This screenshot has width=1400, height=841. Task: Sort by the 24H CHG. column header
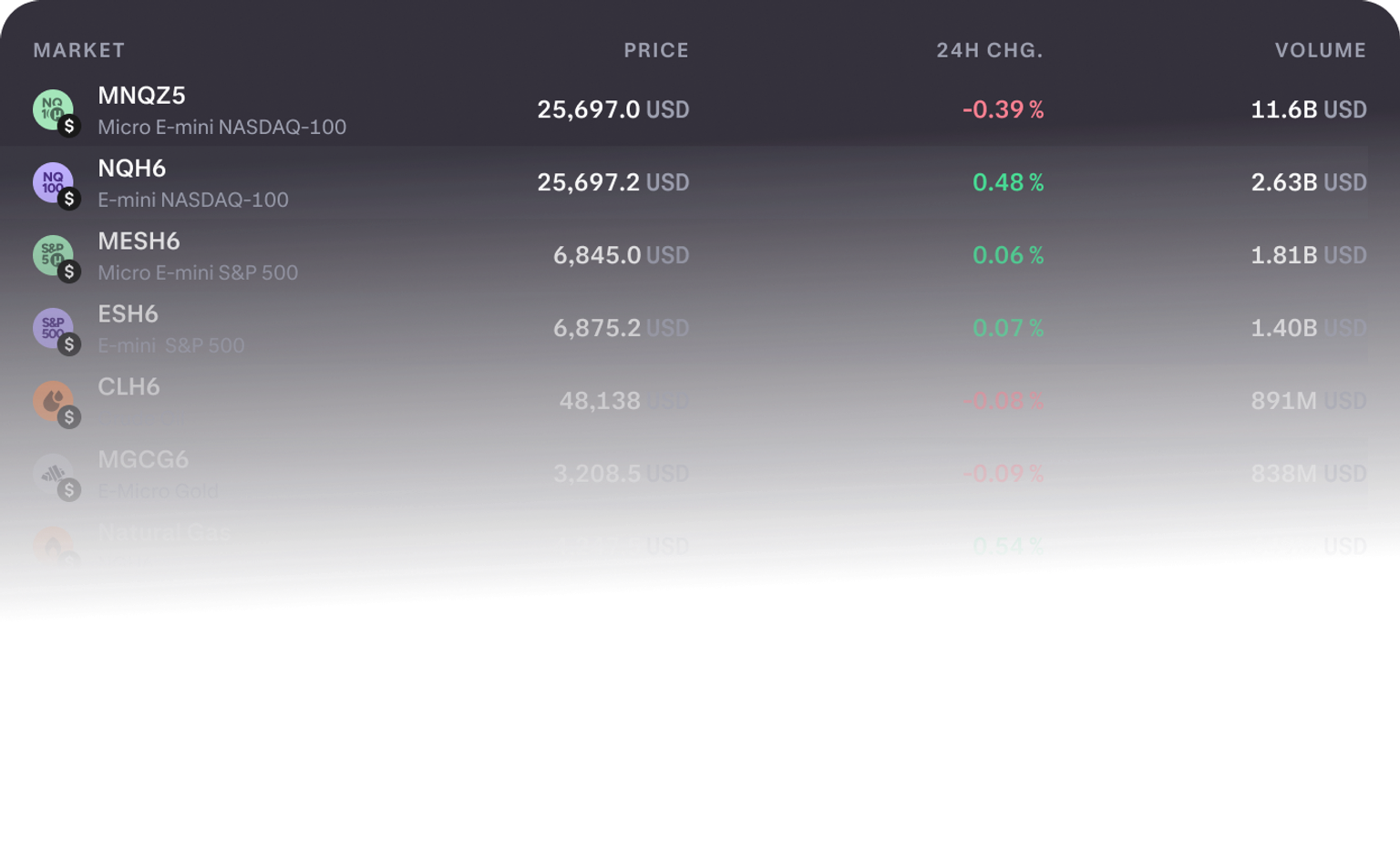pyautogui.click(x=990, y=50)
